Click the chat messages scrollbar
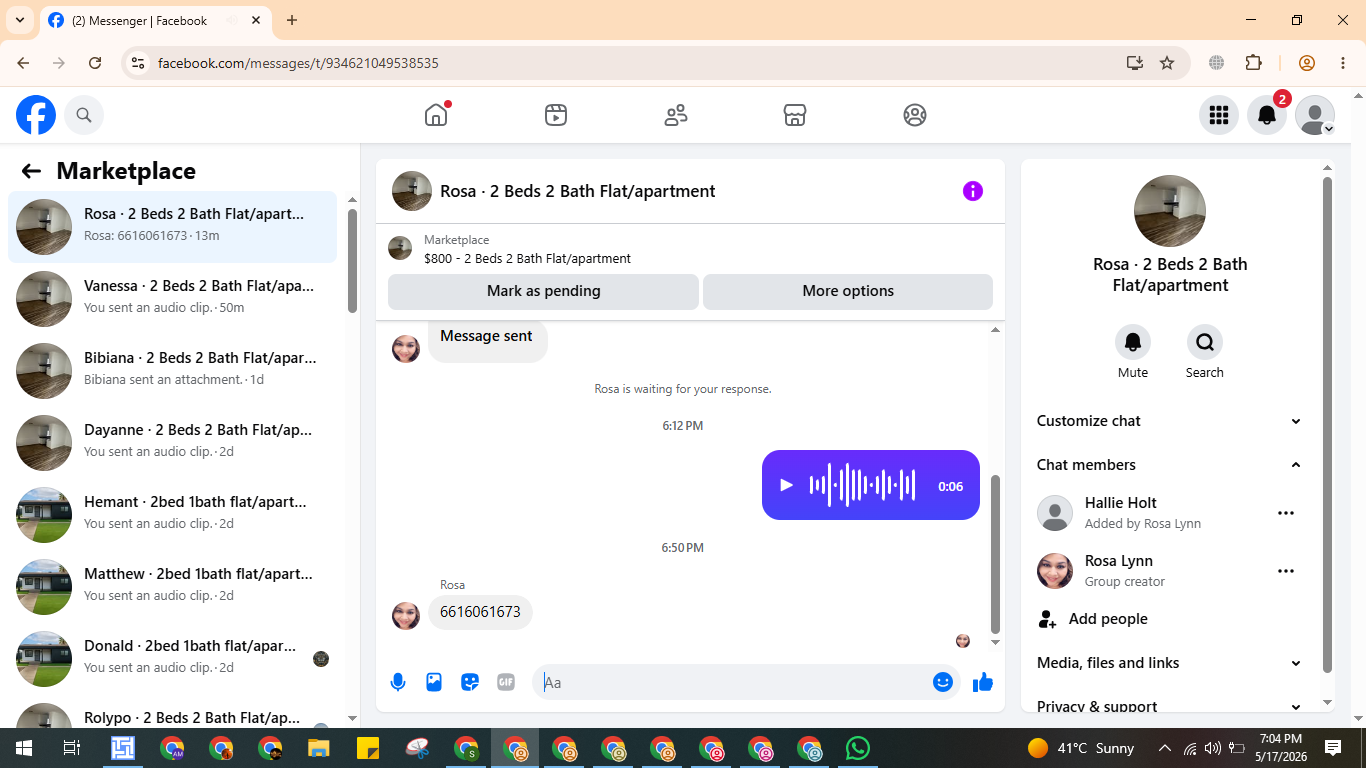 click(995, 555)
